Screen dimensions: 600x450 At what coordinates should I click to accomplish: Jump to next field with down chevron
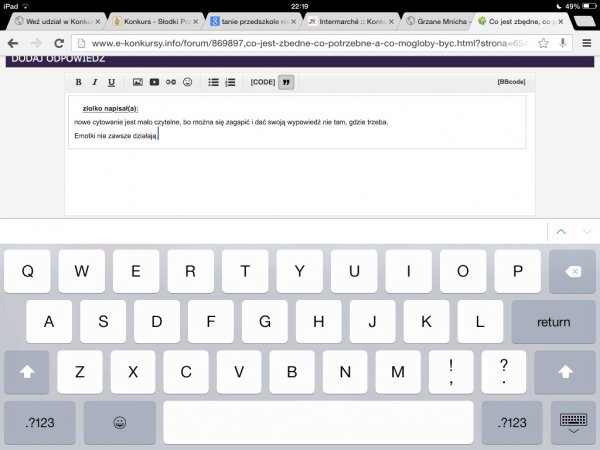tap(586, 231)
